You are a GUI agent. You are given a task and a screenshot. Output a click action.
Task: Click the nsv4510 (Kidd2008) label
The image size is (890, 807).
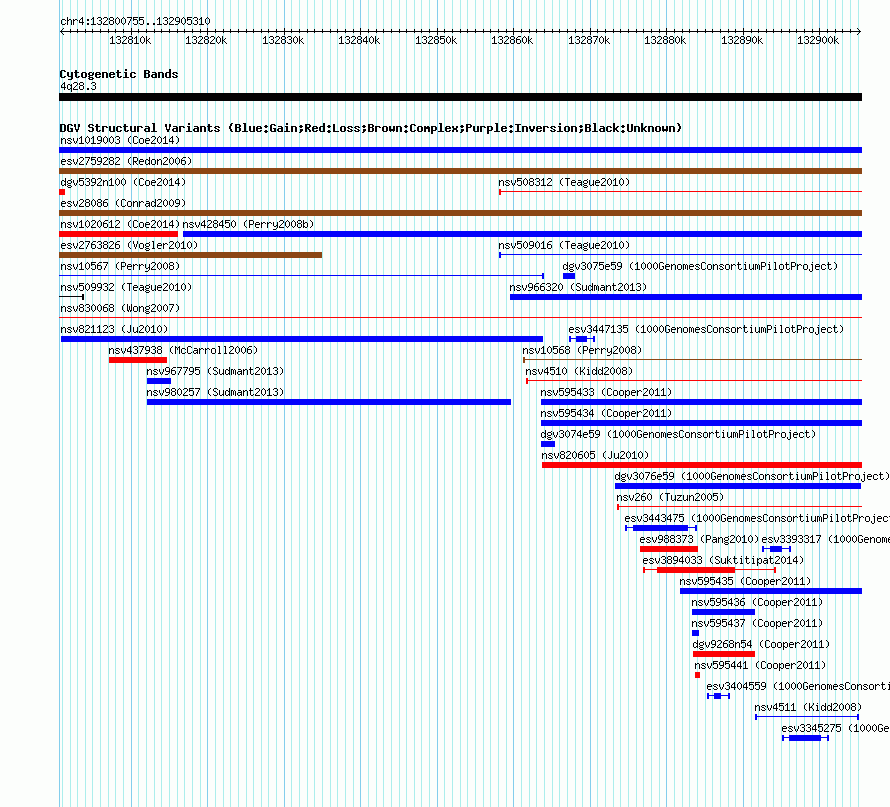coord(579,371)
